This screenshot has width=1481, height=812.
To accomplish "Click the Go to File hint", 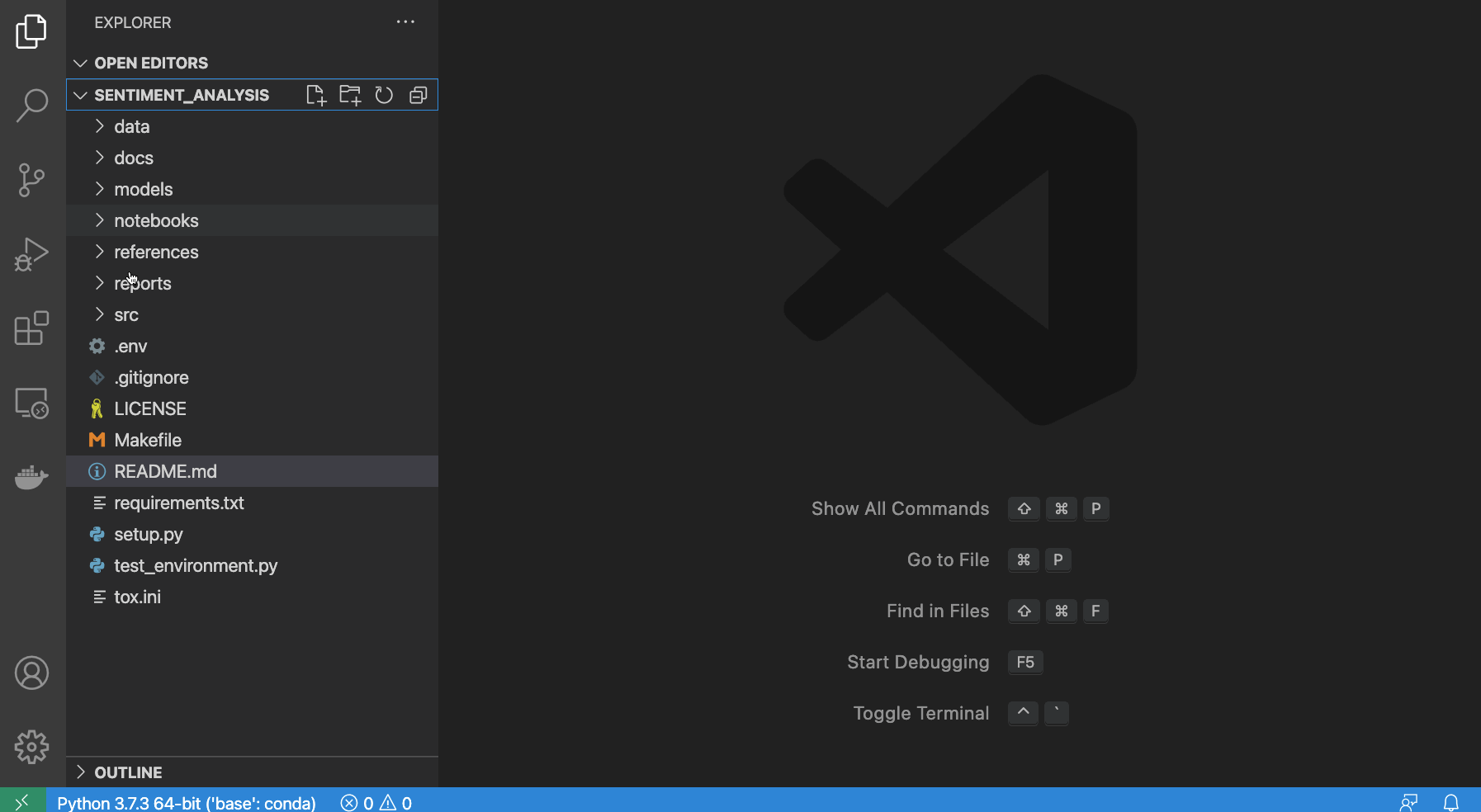I will click(948, 559).
